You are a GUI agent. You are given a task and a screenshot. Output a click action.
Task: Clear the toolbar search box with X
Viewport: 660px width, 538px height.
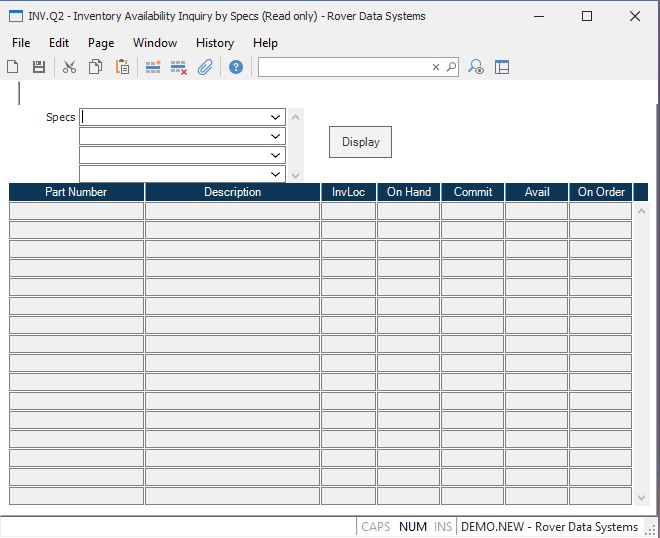(x=436, y=67)
